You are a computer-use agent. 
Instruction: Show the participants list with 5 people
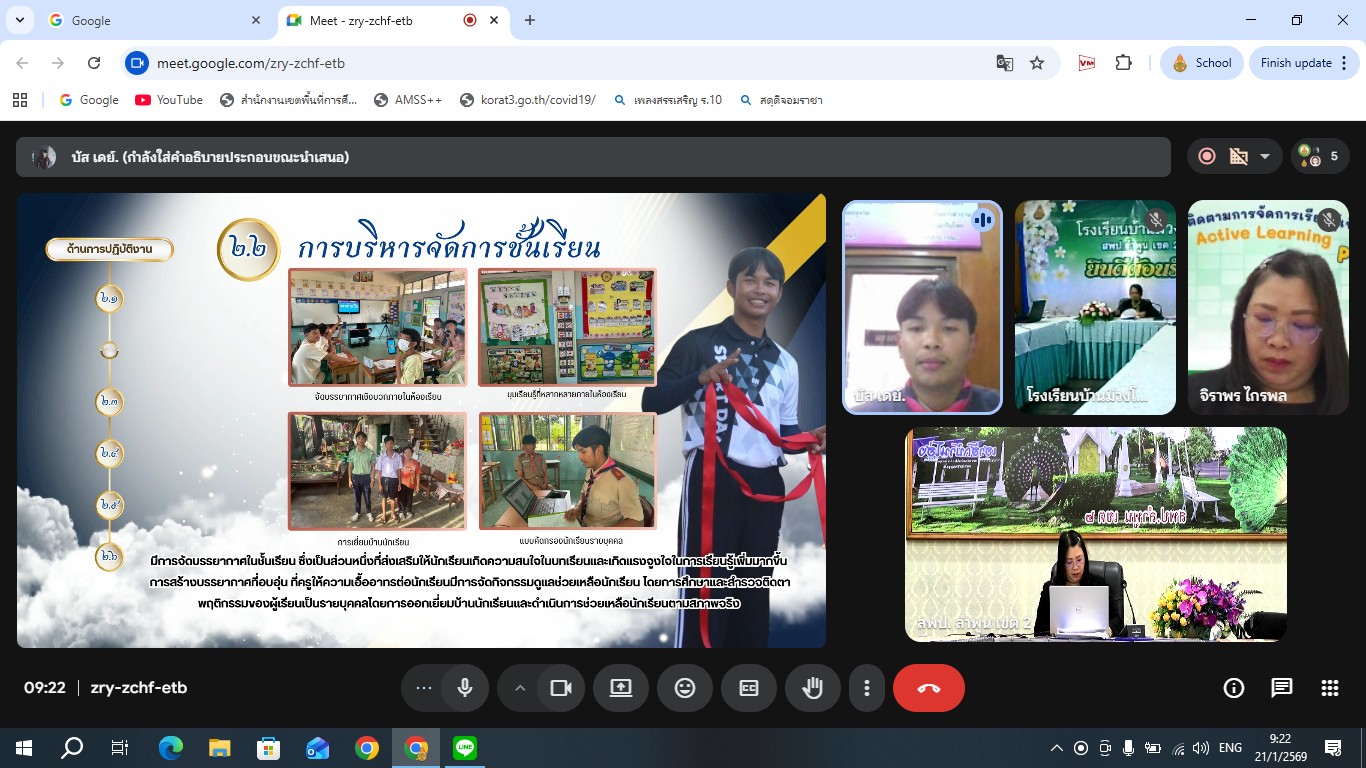tap(1320, 156)
